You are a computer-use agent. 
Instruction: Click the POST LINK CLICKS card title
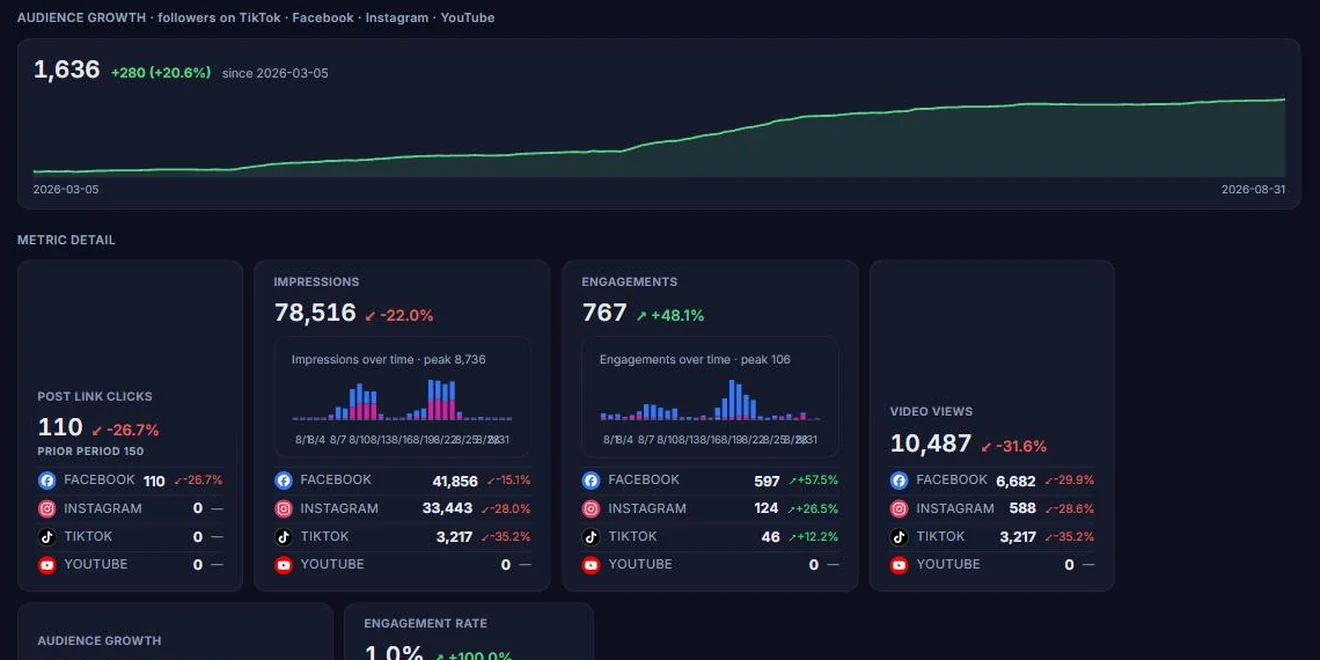click(95, 396)
